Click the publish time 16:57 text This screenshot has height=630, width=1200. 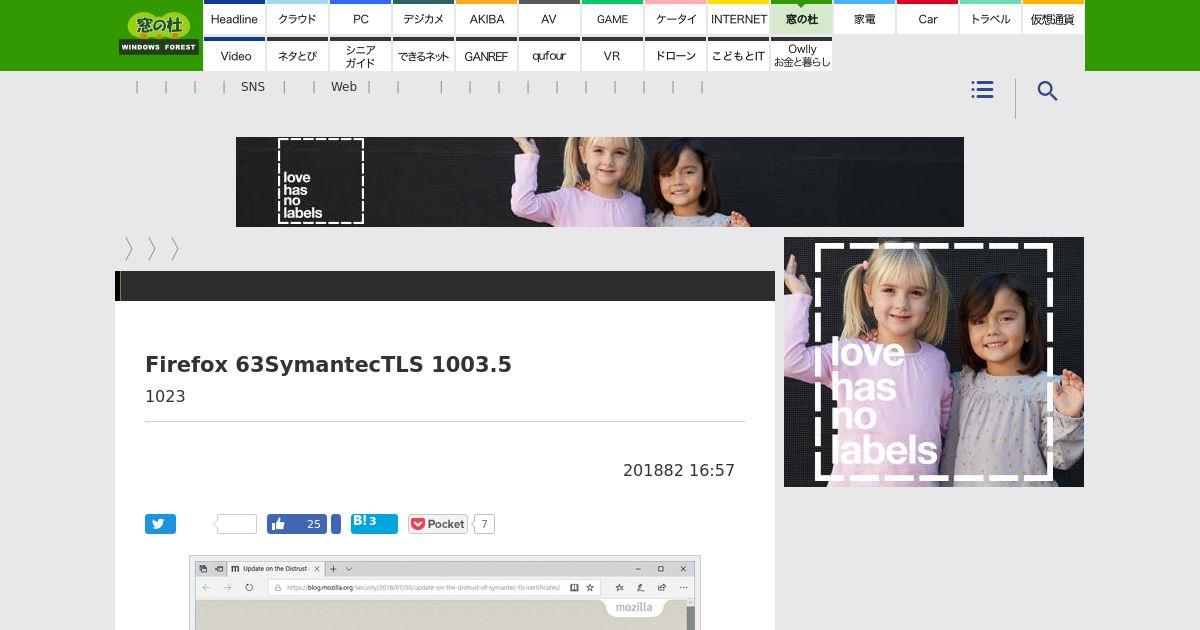pos(712,470)
